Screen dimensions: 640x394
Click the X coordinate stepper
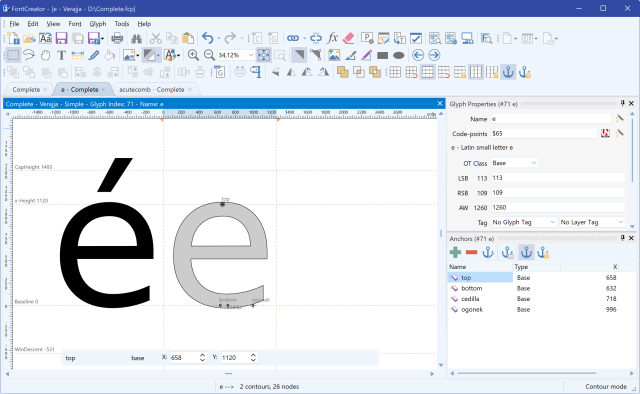202,358
